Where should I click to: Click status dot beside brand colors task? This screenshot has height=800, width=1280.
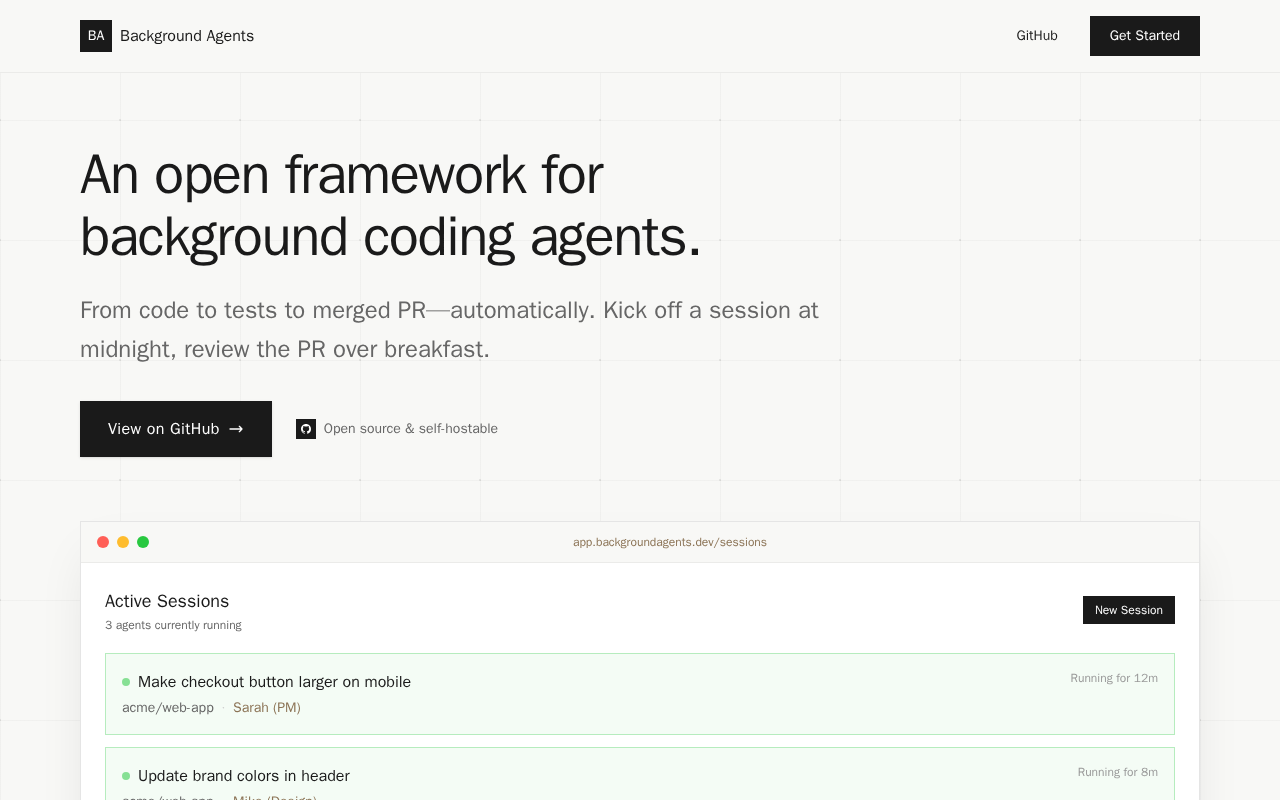tap(126, 776)
